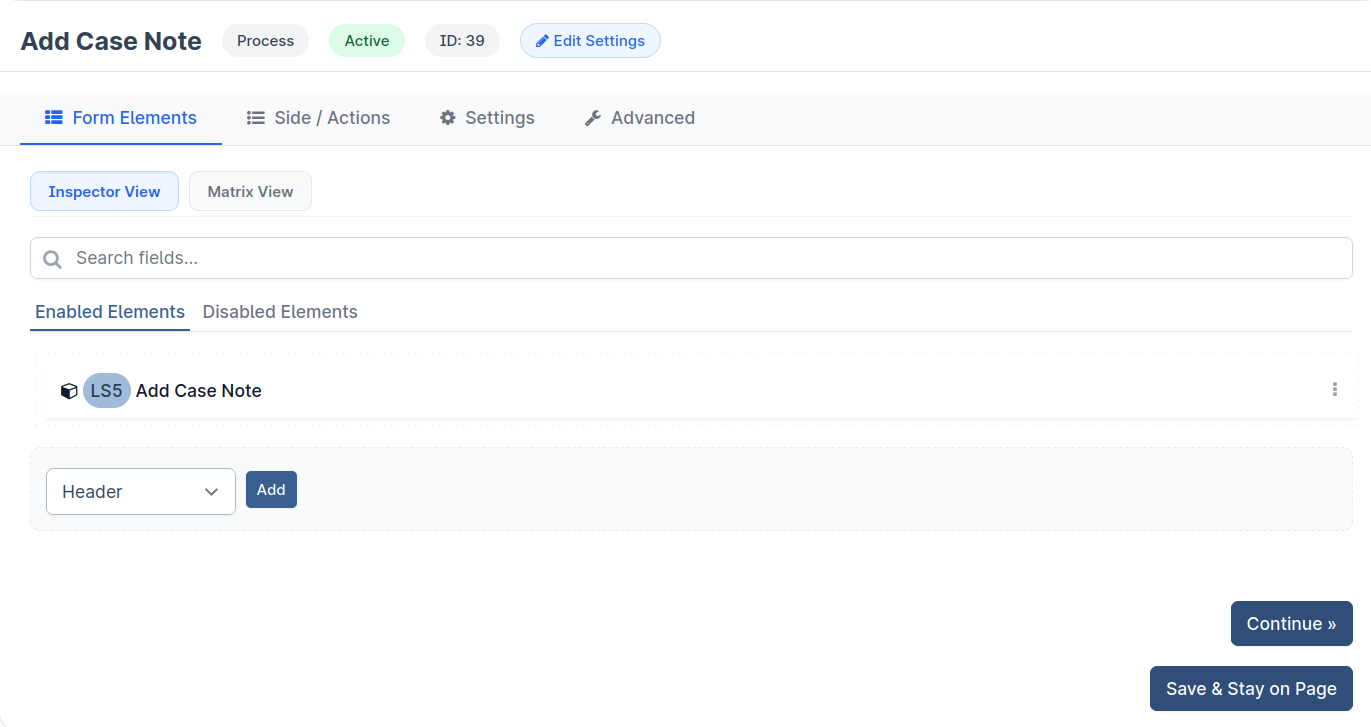Show the Enabled Elements list
The height and width of the screenshot is (727, 1371).
pyautogui.click(x=110, y=312)
